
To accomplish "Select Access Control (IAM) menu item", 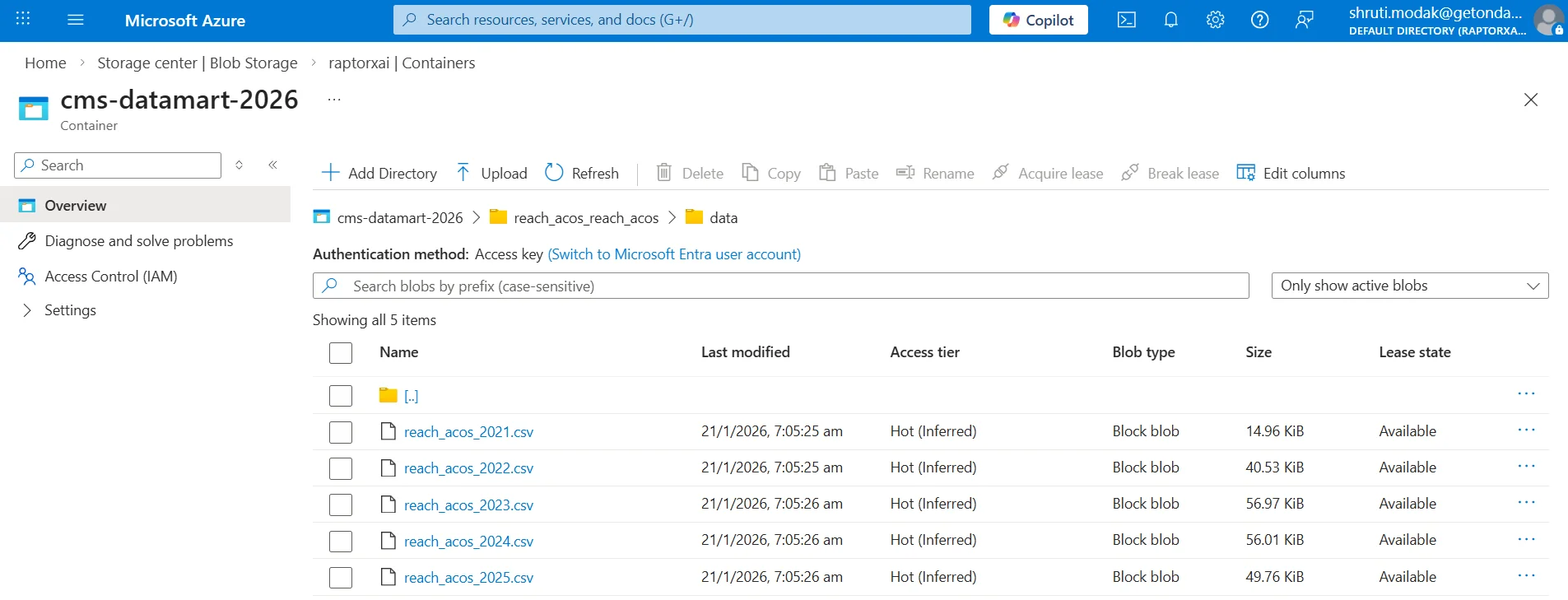I will point(110,277).
